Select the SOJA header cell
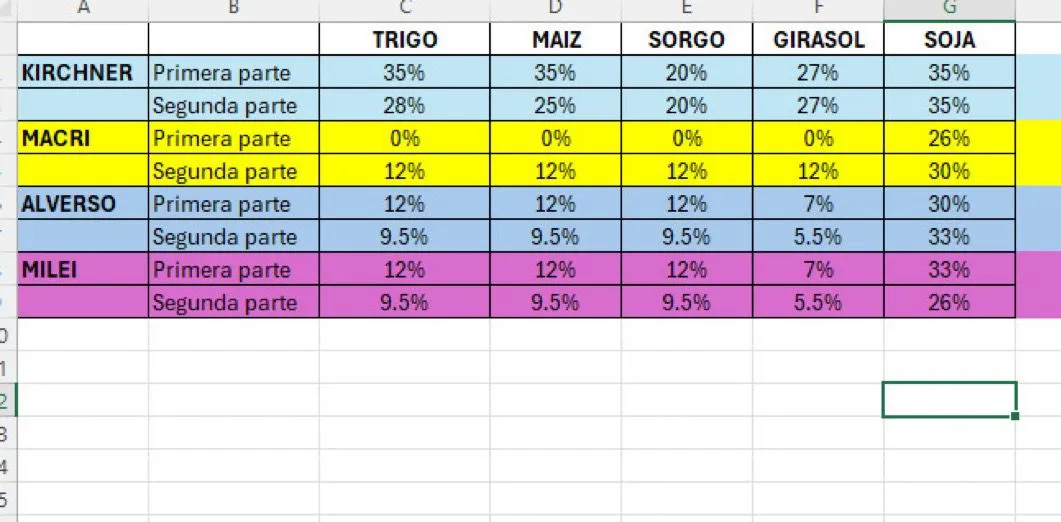This screenshot has width=1061, height=522. (949, 40)
